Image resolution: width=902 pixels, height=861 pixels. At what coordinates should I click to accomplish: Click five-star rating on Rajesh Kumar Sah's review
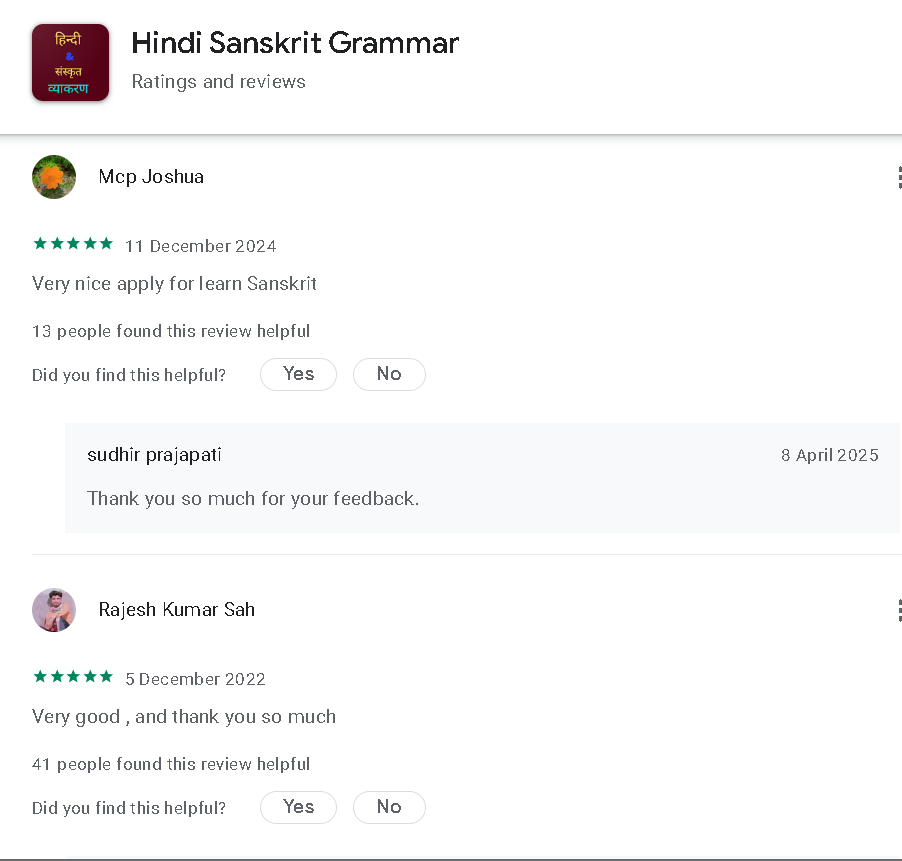(73, 677)
